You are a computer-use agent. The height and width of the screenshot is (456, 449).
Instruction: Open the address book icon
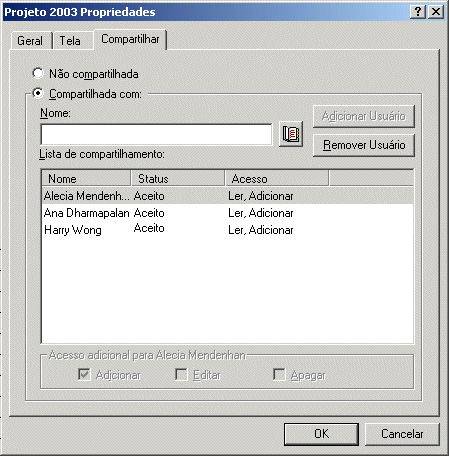(x=291, y=134)
